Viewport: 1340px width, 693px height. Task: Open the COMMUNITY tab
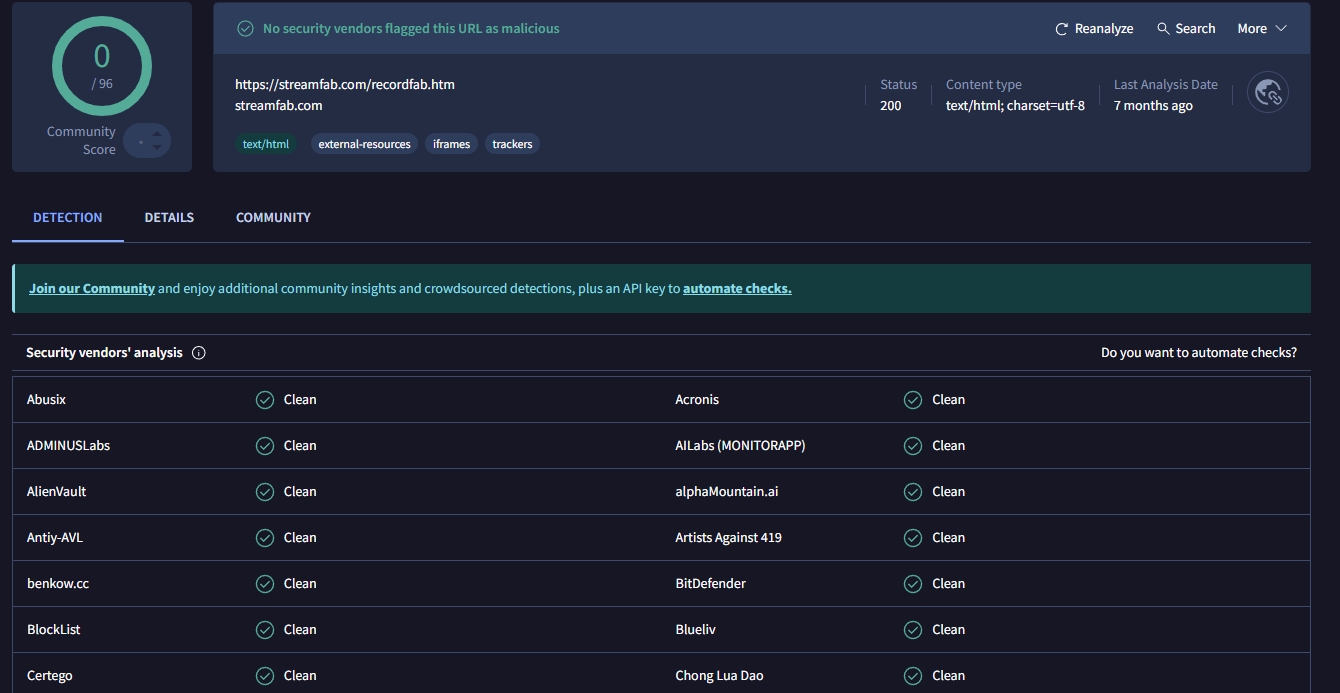[x=273, y=217]
